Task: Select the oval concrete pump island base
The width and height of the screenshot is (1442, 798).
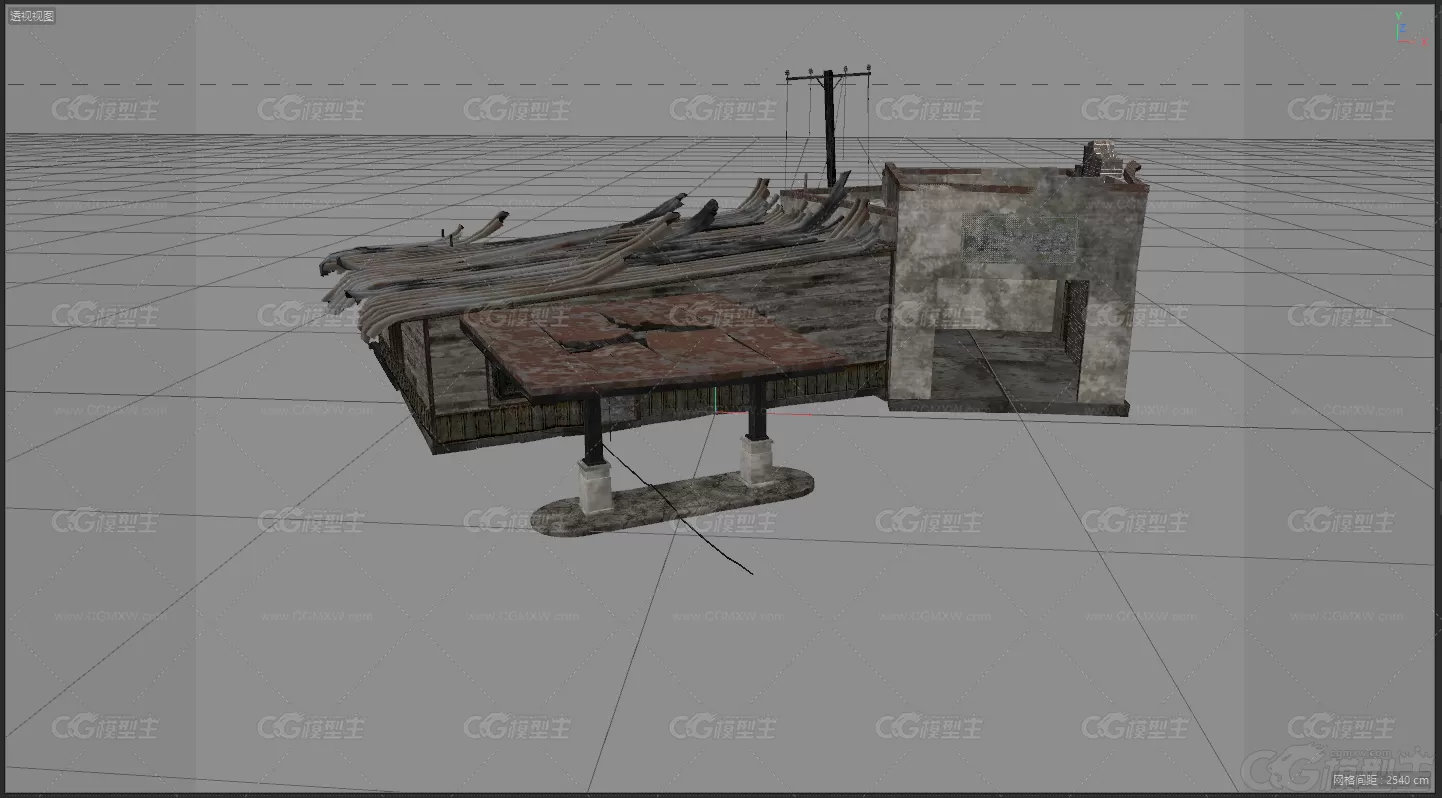Action: coord(672,501)
